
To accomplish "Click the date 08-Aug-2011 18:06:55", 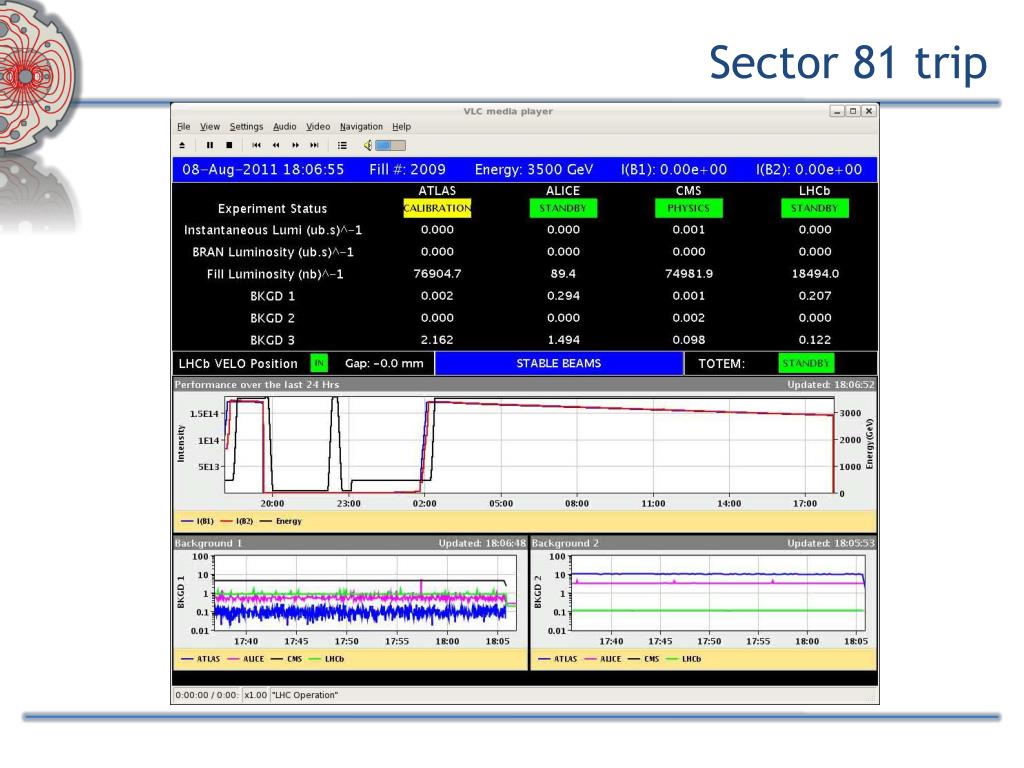I will (x=263, y=170).
